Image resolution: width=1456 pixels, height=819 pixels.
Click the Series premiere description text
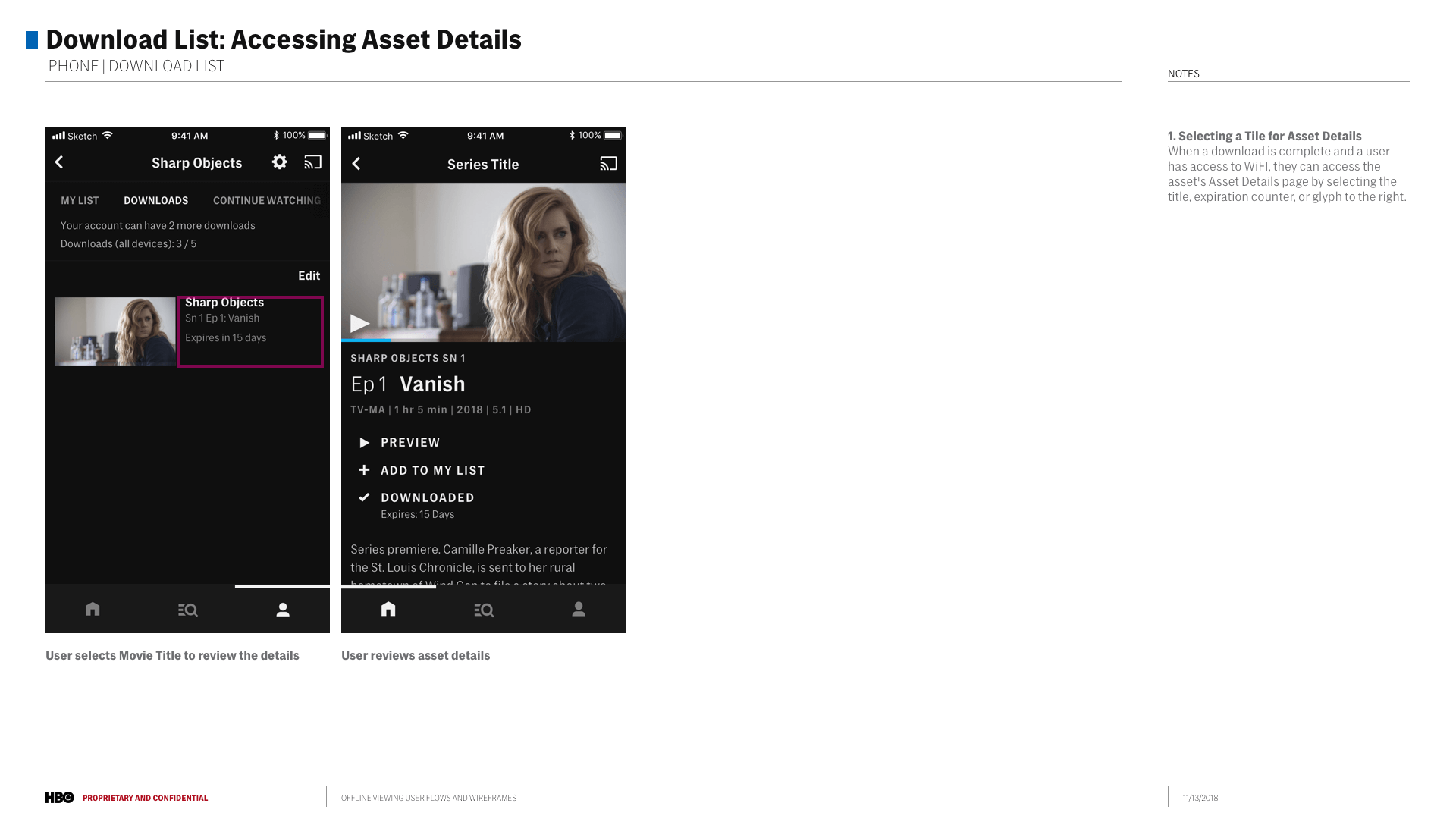pos(479,566)
